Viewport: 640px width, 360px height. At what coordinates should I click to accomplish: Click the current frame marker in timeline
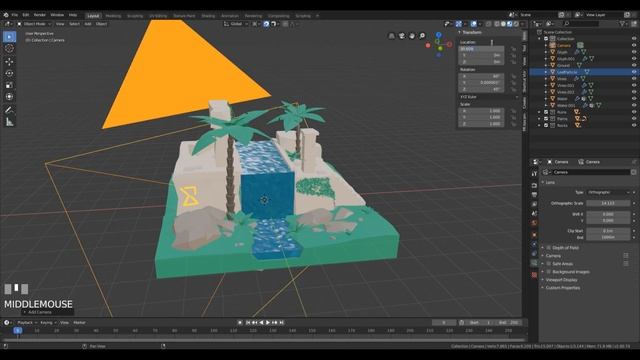coord(18,331)
